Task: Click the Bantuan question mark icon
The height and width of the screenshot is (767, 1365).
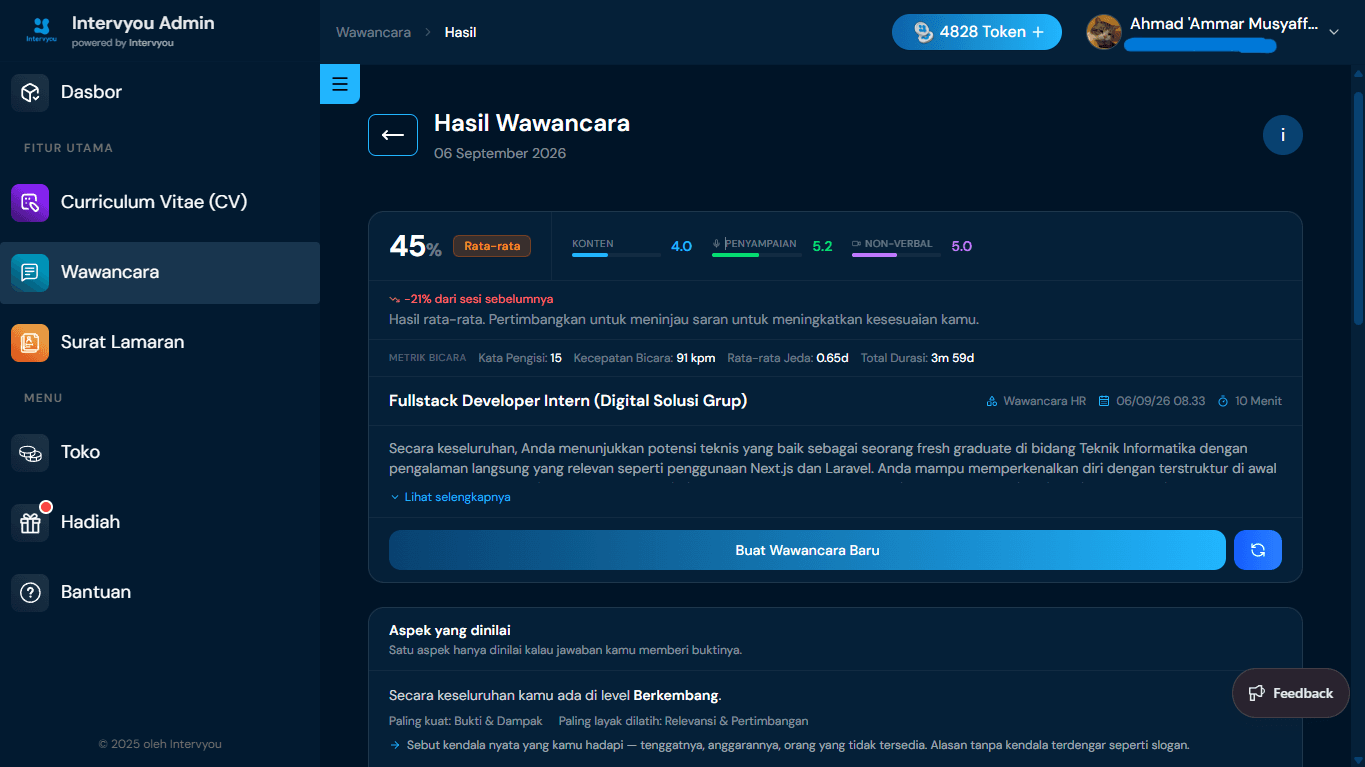Action: tap(30, 592)
